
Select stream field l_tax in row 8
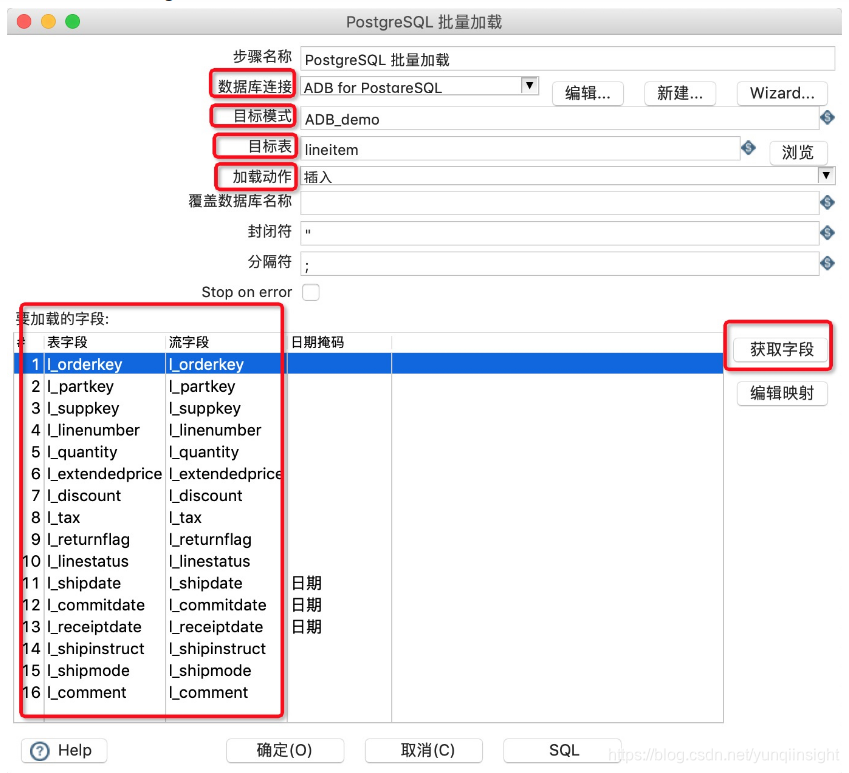185,517
